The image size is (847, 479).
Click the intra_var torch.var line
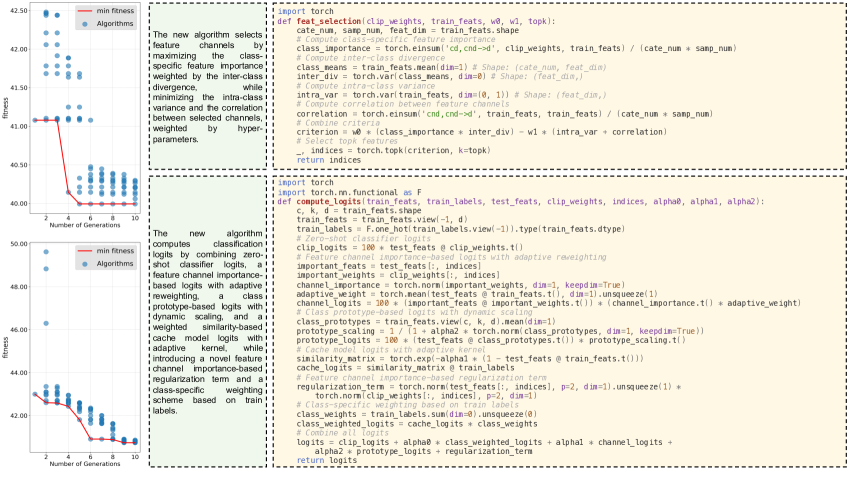tap(452, 95)
